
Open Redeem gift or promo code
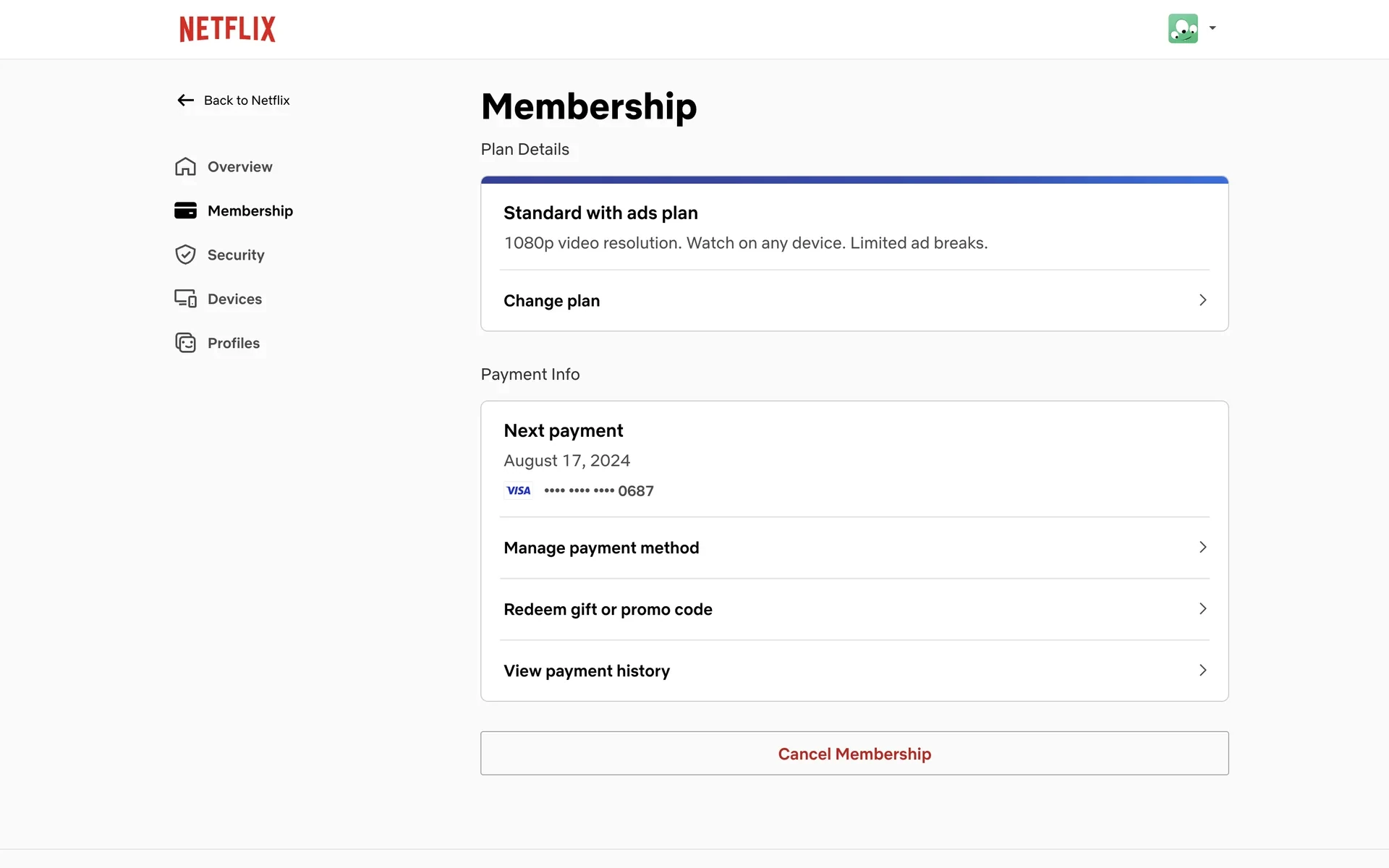click(x=854, y=609)
